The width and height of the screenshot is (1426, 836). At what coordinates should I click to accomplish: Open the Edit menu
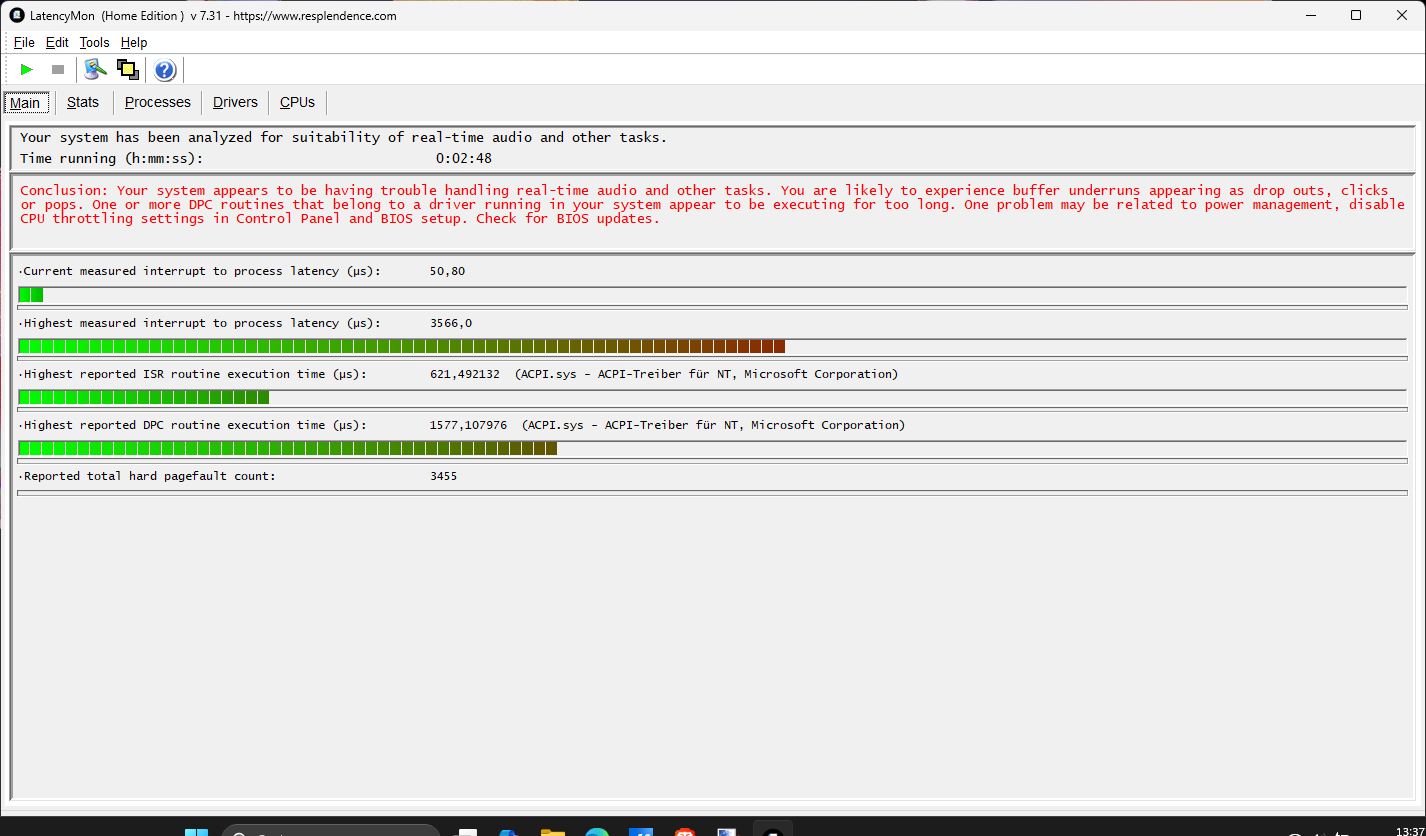[x=57, y=43]
